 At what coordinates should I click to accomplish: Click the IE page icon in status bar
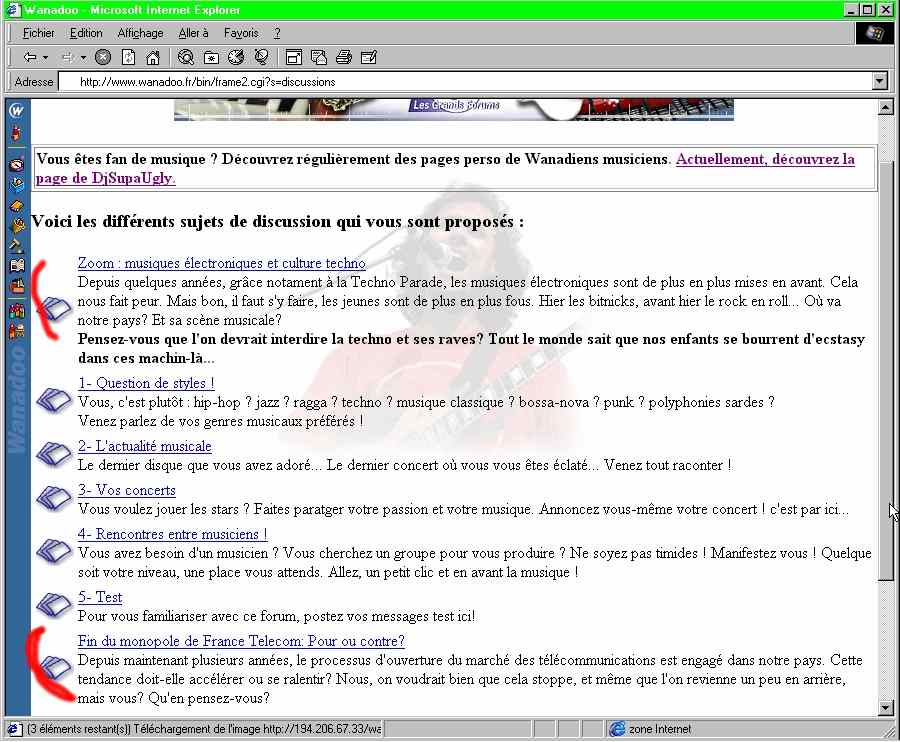tap(14, 729)
